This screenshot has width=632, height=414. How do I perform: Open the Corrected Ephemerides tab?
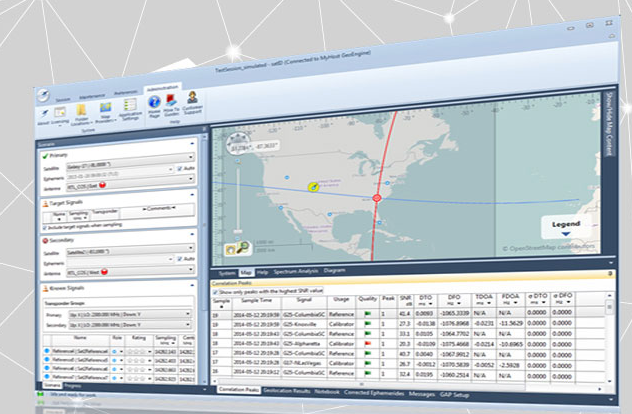tap(374, 393)
